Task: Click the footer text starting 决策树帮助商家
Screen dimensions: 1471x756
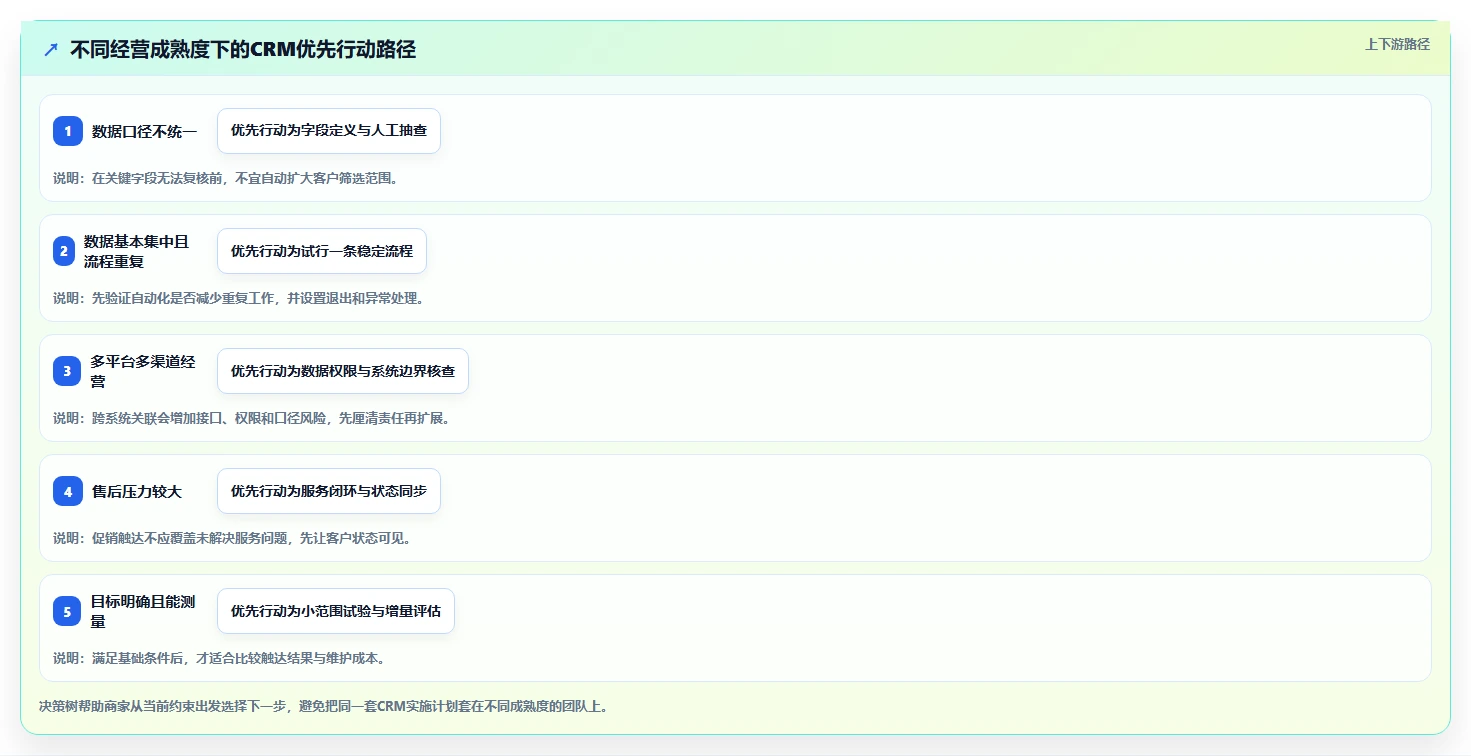Action: (323, 706)
